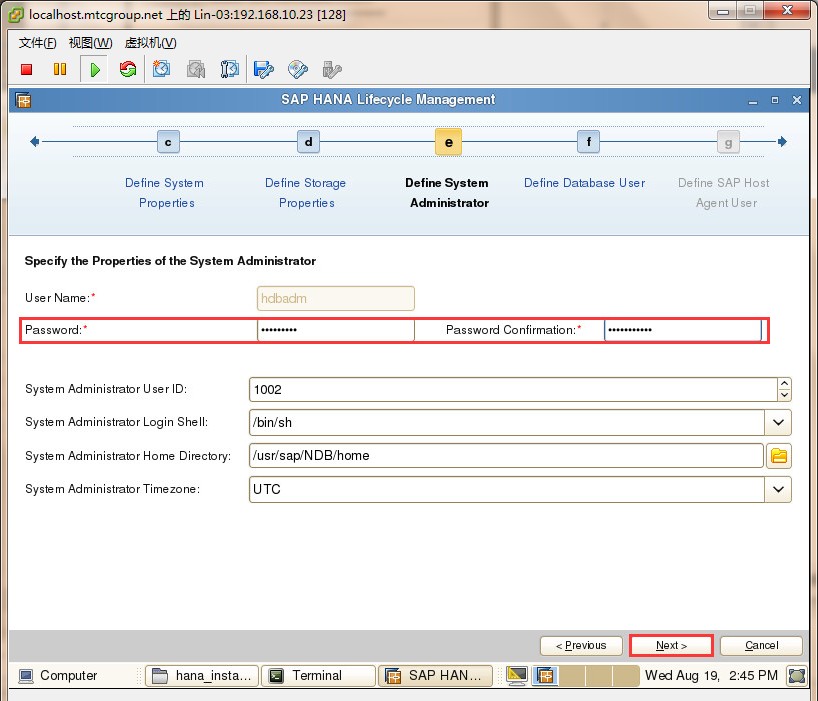Click the floppy drive connect icon
818x701 pixels.
point(263,69)
